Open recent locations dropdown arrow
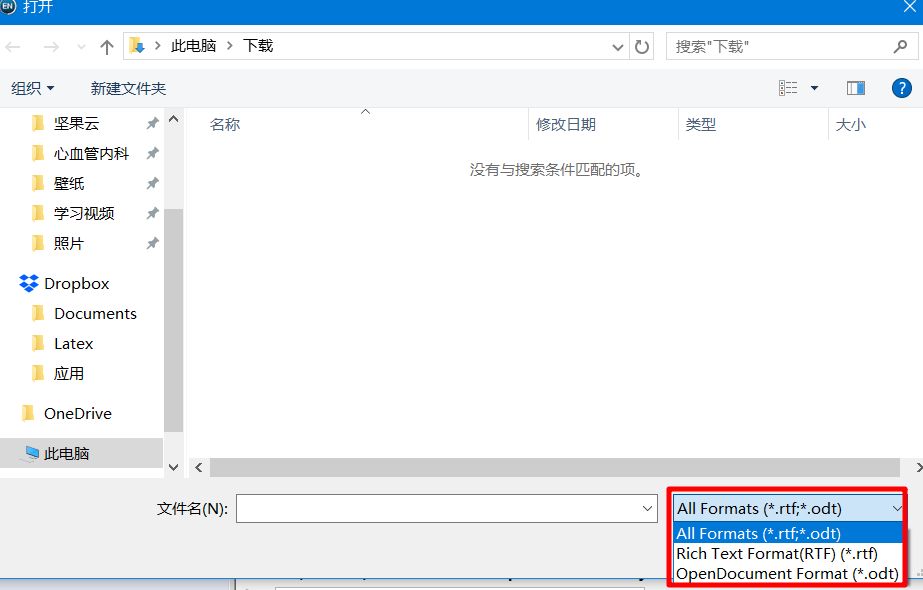 point(81,47)
